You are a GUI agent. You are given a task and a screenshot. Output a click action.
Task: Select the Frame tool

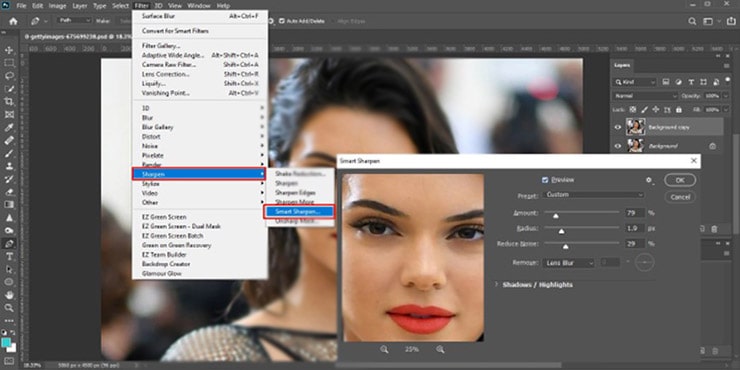point(9,115)
